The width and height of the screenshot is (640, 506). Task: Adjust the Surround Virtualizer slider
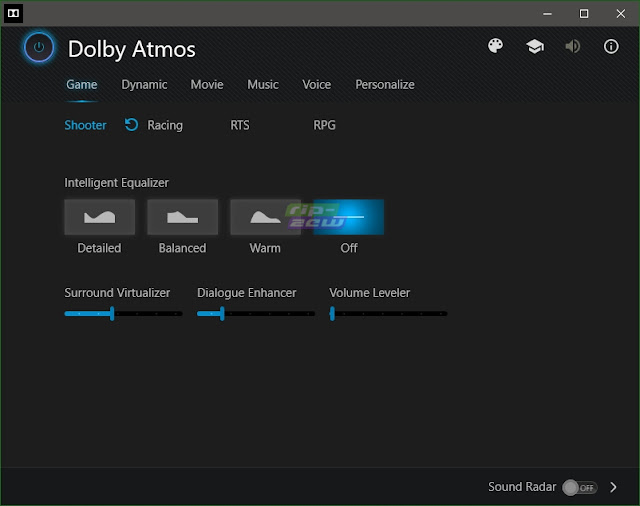123,314
